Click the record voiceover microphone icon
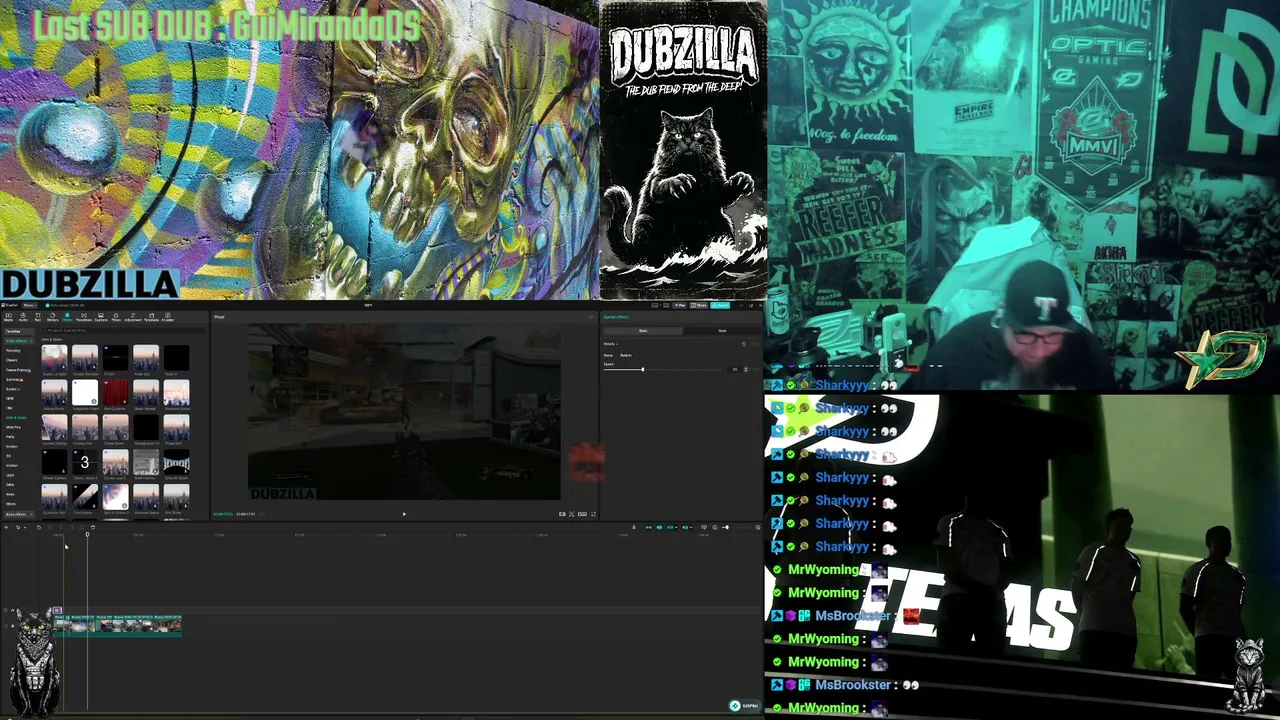1280x720 pixels. coord(633,527)
